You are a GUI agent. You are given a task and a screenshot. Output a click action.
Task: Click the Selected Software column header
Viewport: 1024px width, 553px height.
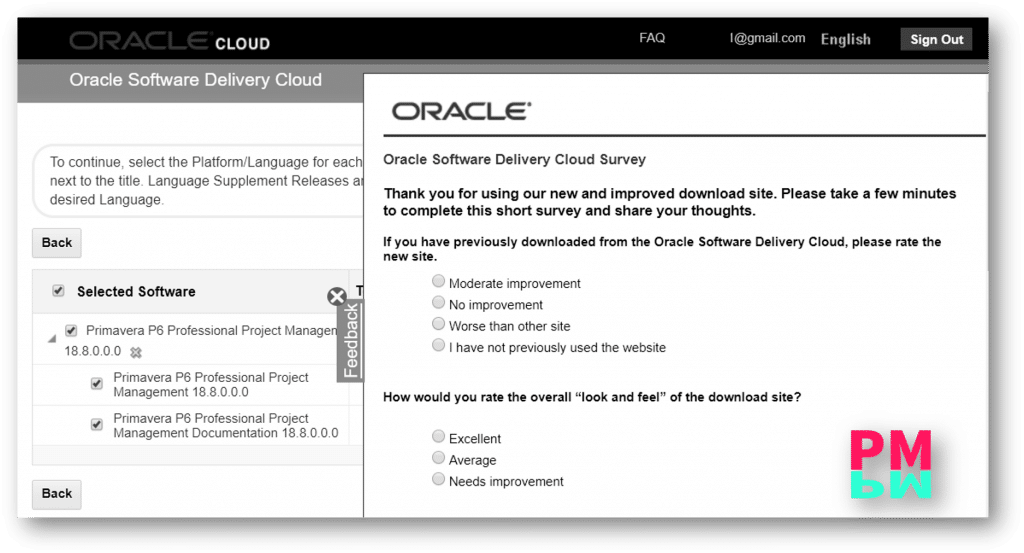(x=136, y=292)
